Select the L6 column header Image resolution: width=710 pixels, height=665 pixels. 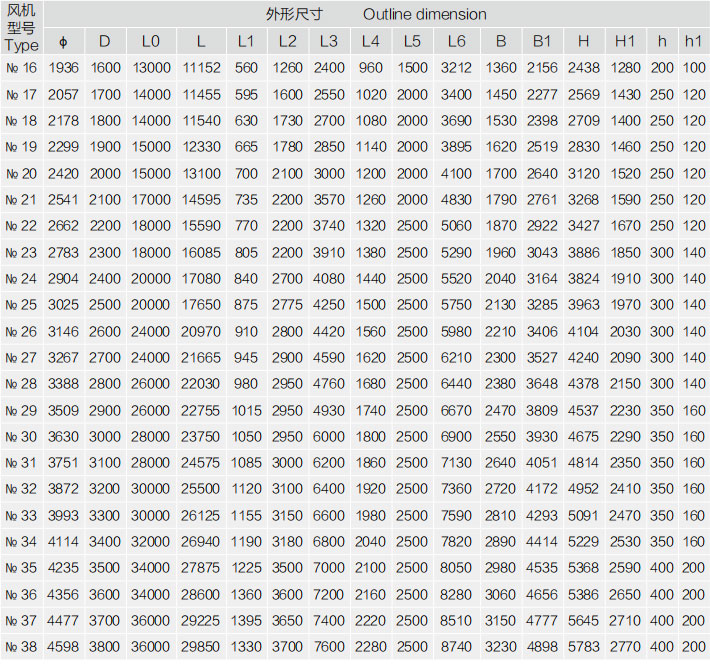[x=456, y=41]
